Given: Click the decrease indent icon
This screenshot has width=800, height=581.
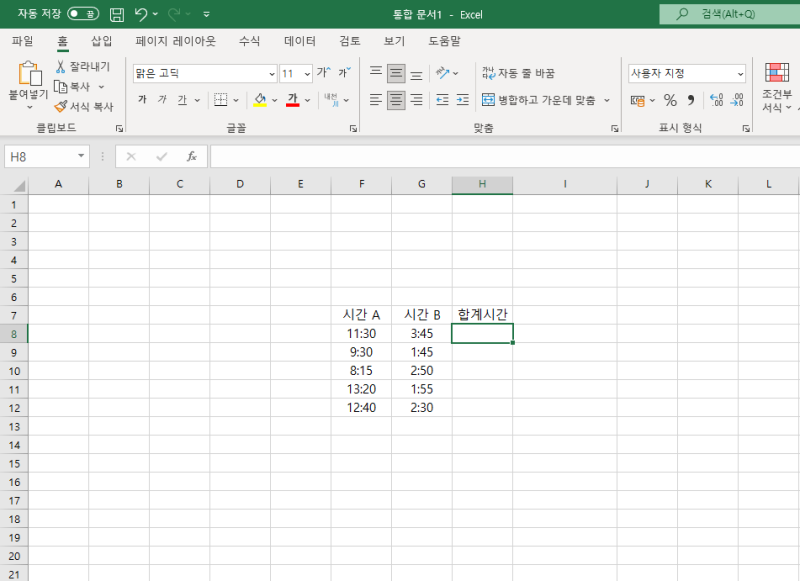Looking at the screenshot, I should click(x=442, y=100).
